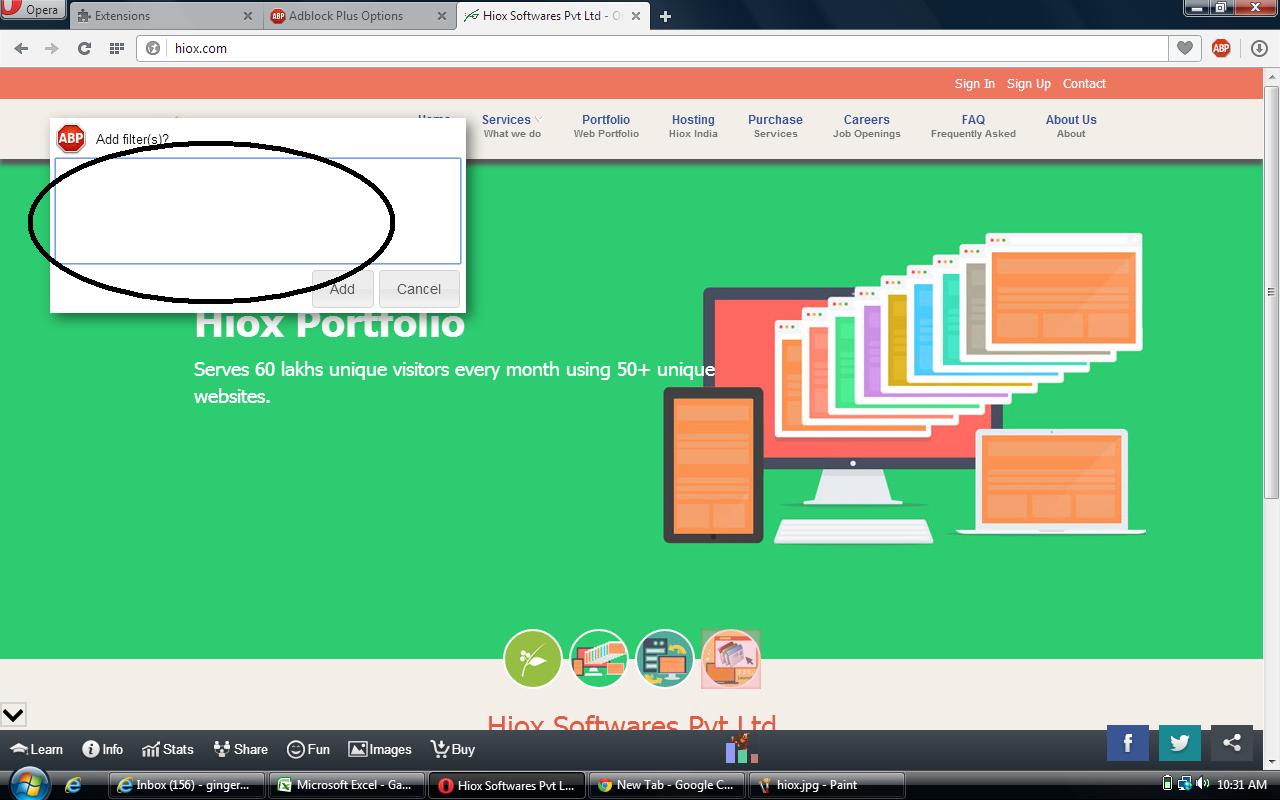Image resolution: width=1280 pixels, height=800 pixels.
Task: Select the second slider circle icon
Action: click(598, 659)
